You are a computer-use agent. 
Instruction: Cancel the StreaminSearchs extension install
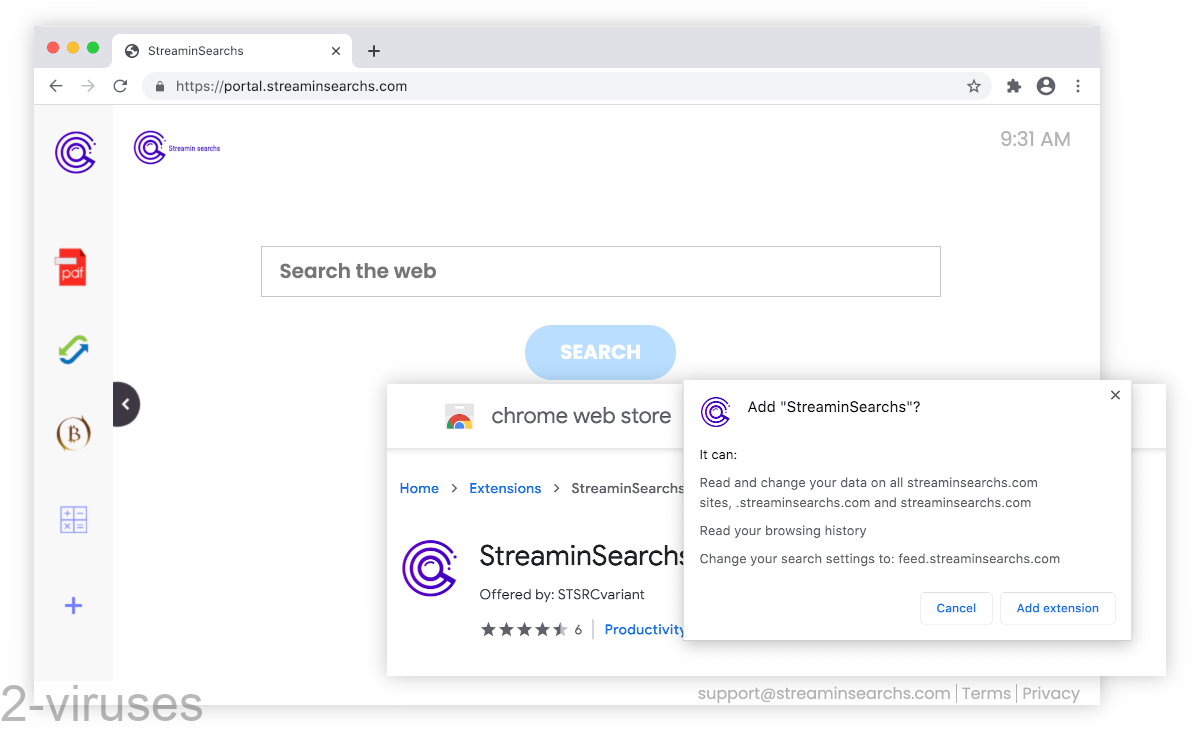click(956, 608)
